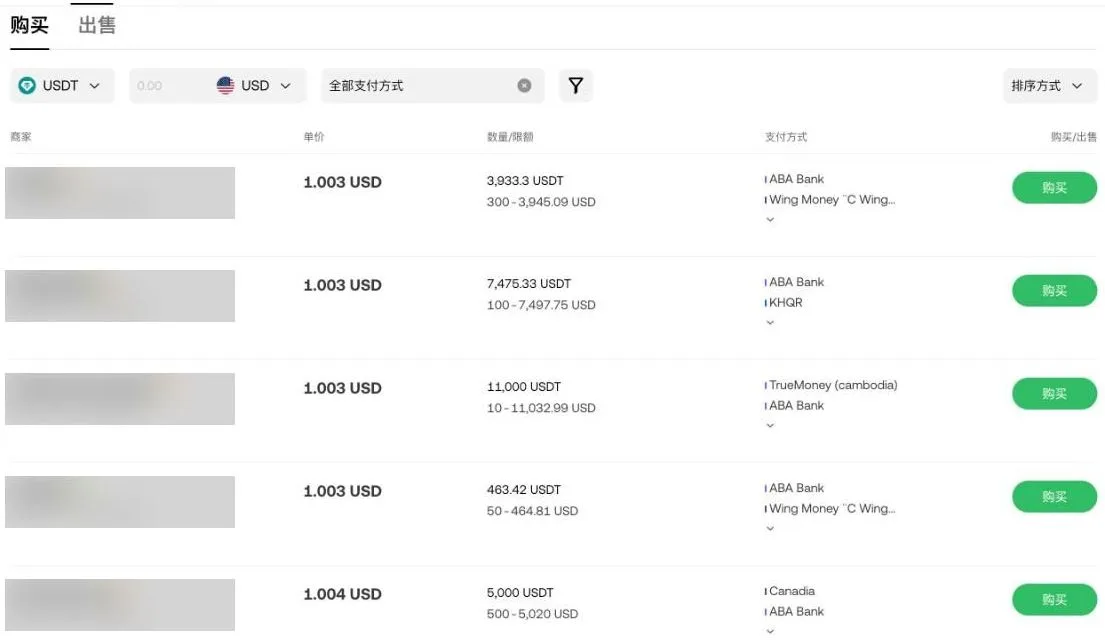Buy the 463.42 USDT offer
The height and width of the screenshot is (640, 1105).
click(1054, 496)
